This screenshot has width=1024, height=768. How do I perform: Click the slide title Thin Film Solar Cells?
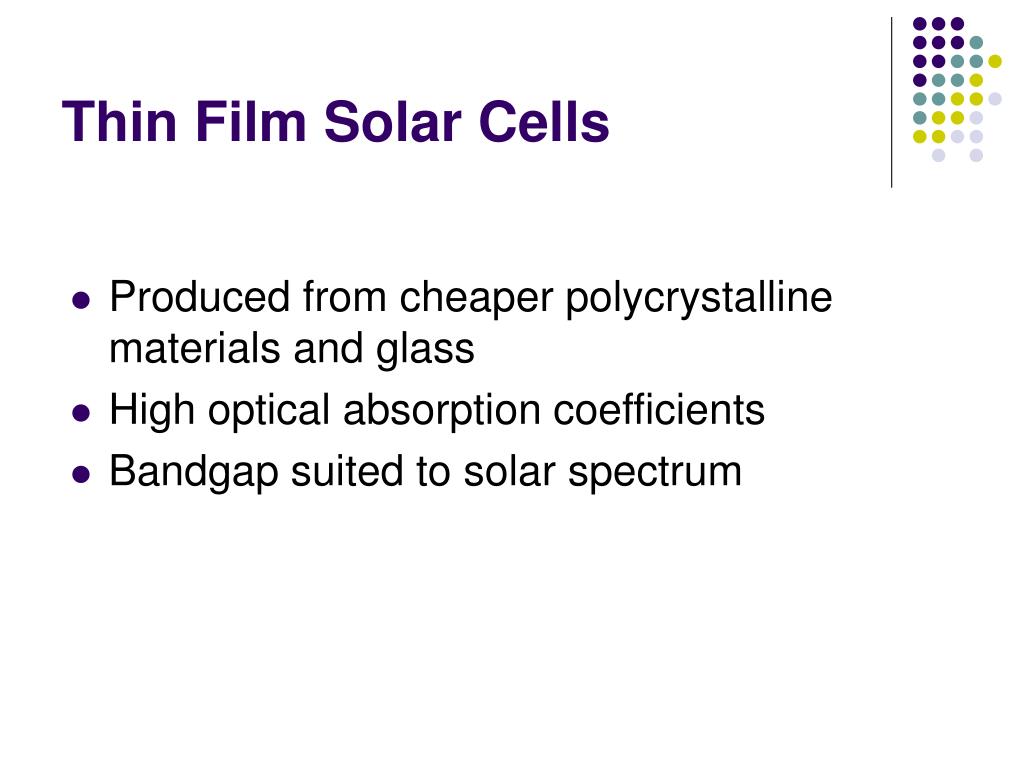[x=336, y=121]
